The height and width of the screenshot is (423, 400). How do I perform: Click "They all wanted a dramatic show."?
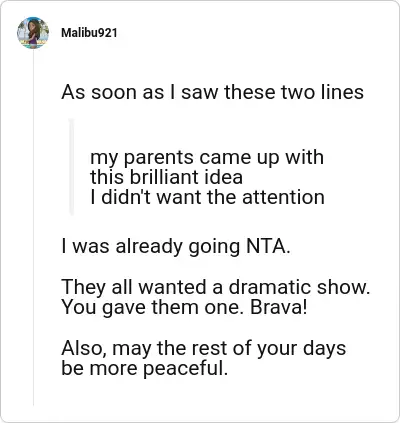216,287
